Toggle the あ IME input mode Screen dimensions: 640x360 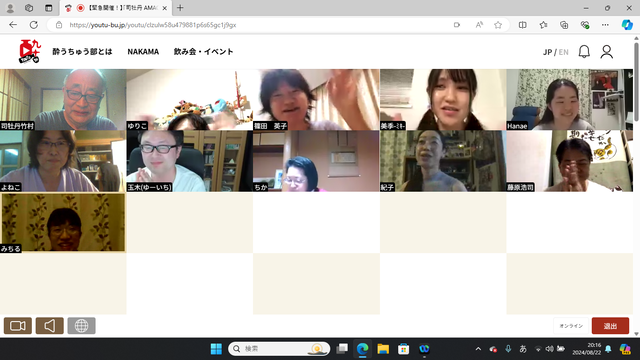pos(523,349)
